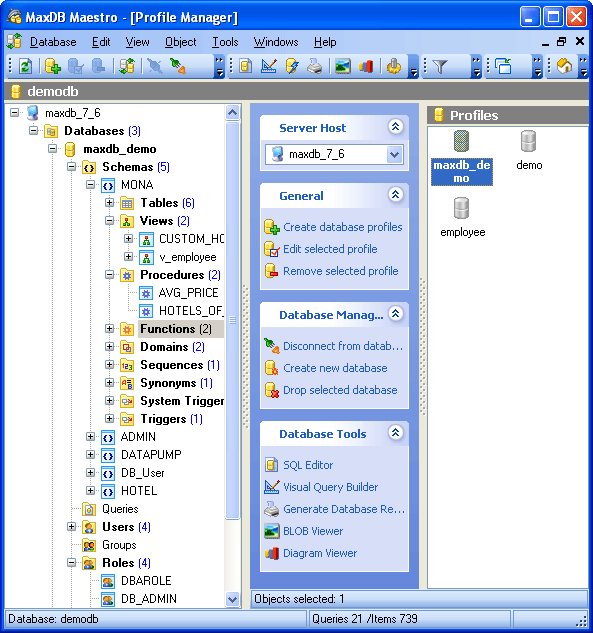Collapse the Database Management panel
593x633 pixels.
point(396,314)
